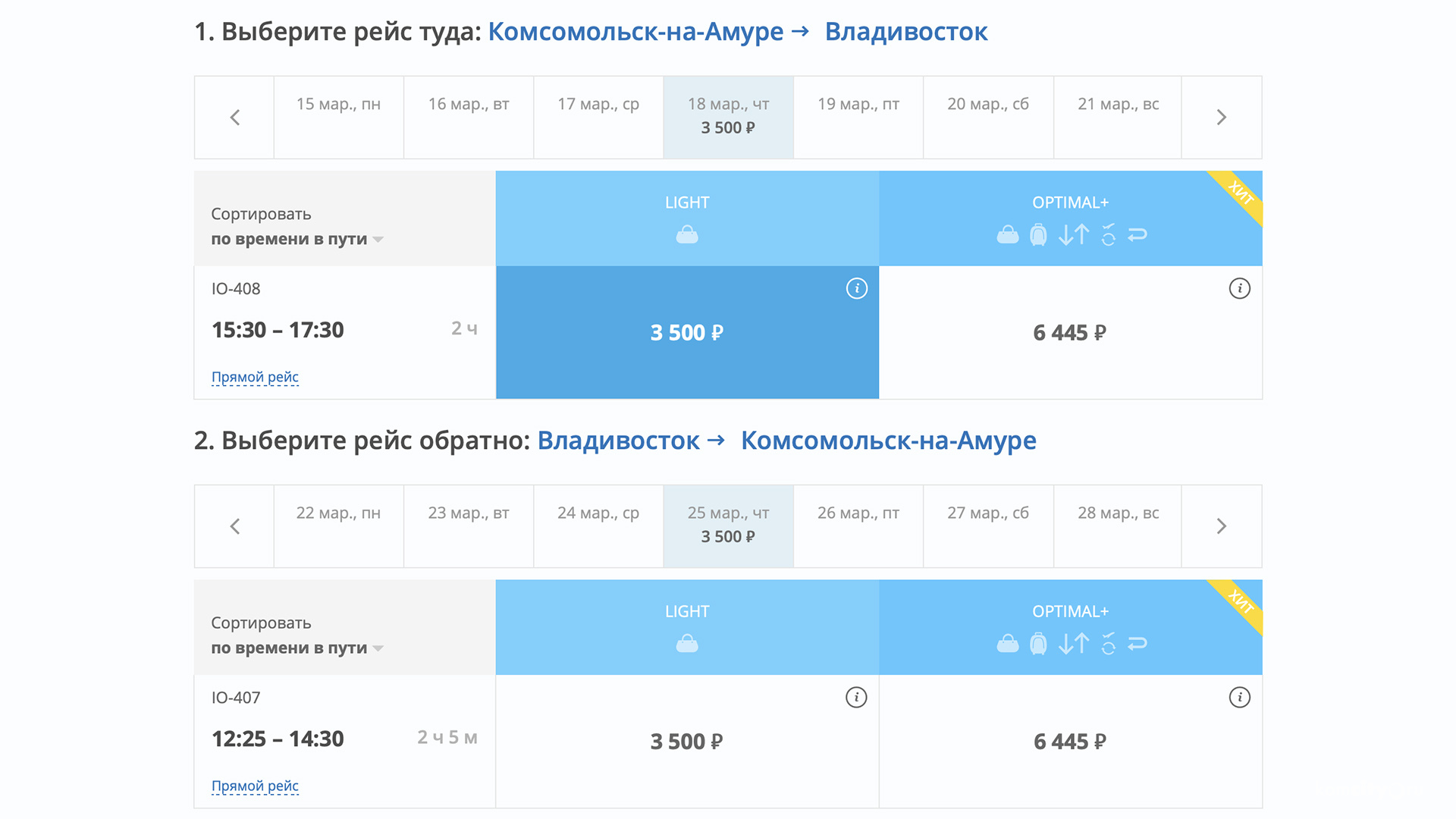Click hand luggage icon under return LIGHT header
Screen dimensions: 1456x819
click(687, 644)
